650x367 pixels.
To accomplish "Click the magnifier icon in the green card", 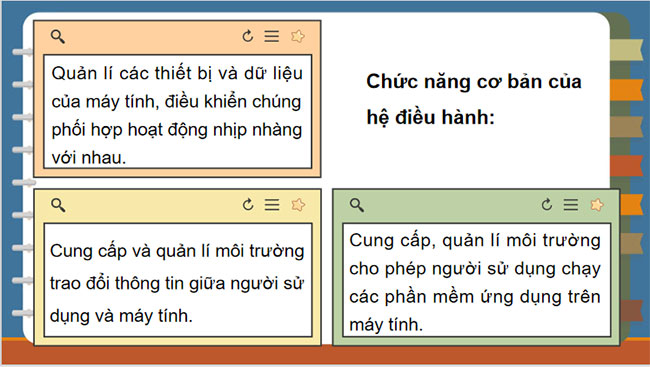I will coord(357,205).
